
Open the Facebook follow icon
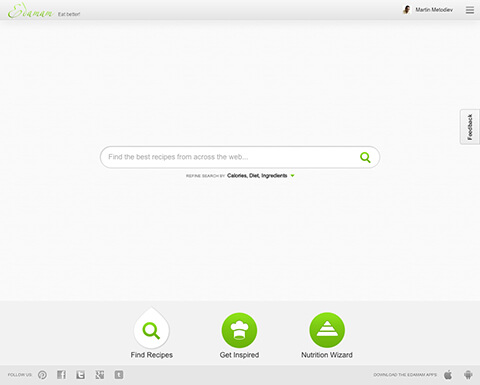pos(61,375)
